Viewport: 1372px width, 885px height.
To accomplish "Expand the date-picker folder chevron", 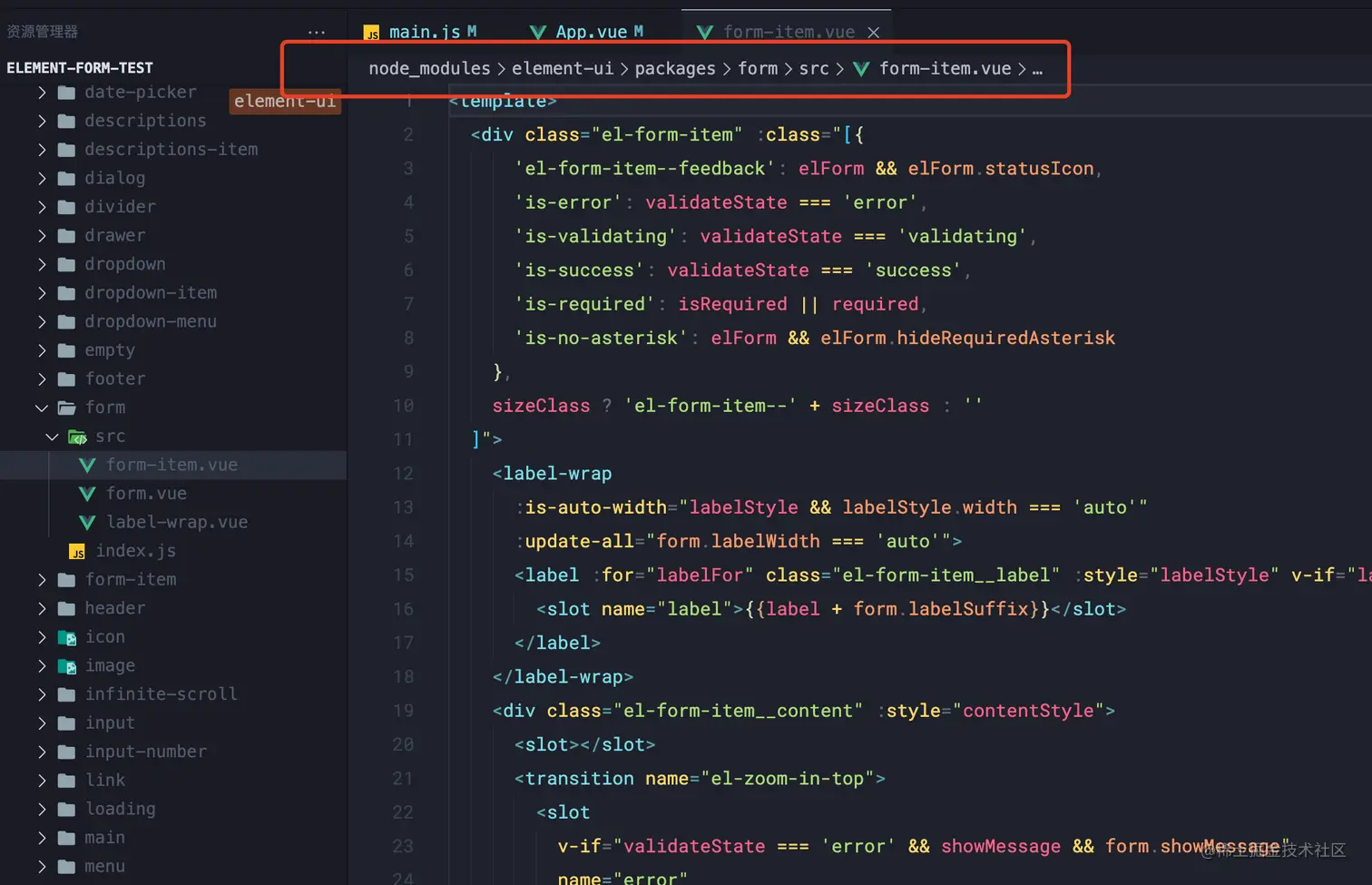I will (x=42, y=93).
